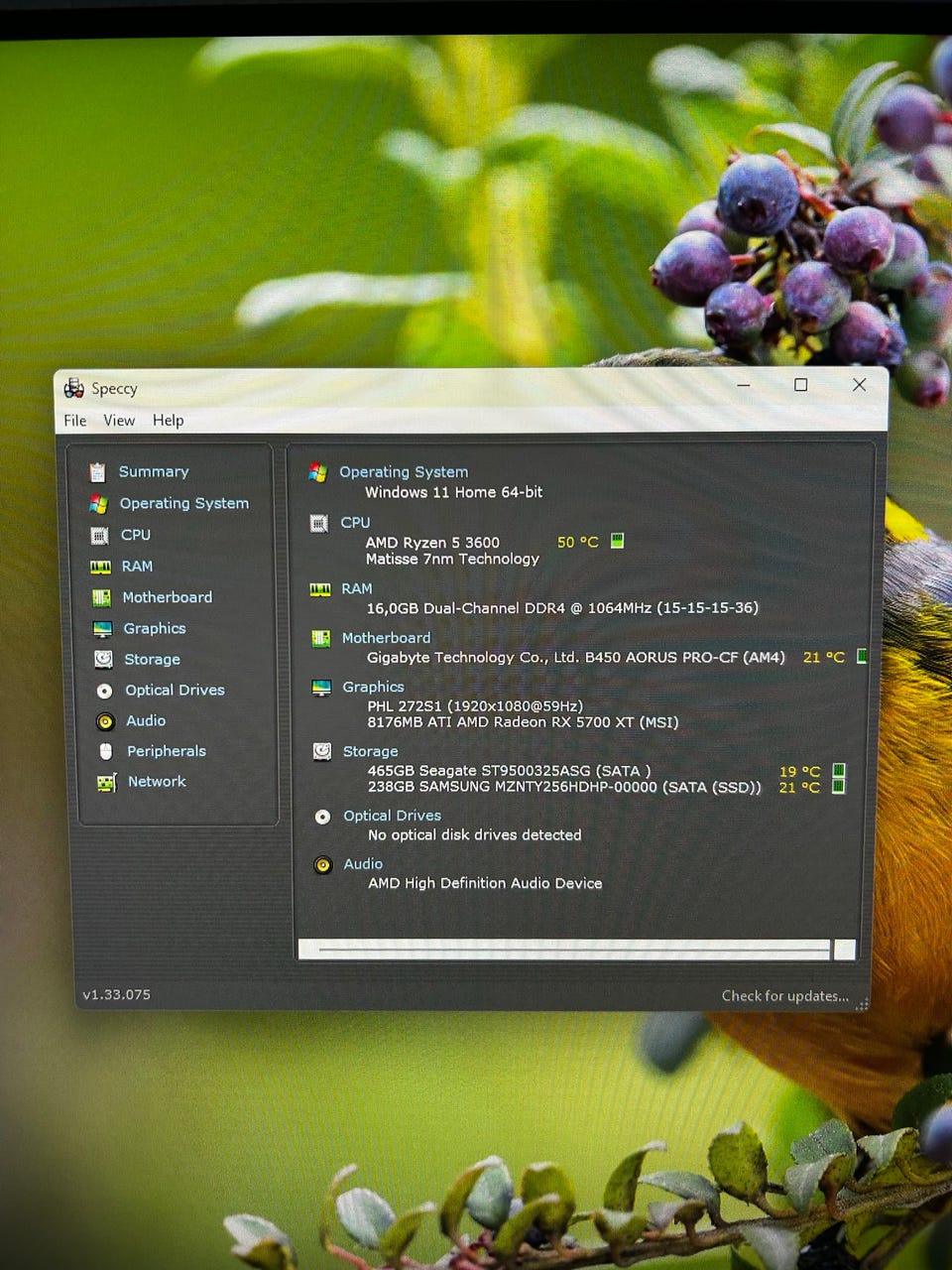The width and height of the screenshot is (952, 1270).
Task: Click the RAM icon in summary pane
Action: tap(319, 589)
